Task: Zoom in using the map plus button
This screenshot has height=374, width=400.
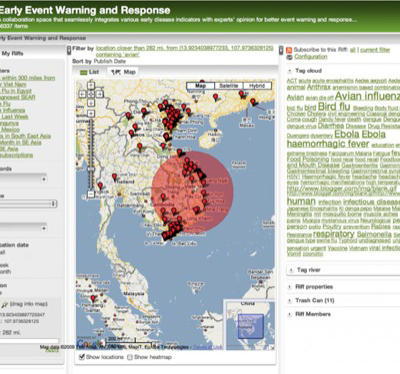Action: (x=91, y=114)
